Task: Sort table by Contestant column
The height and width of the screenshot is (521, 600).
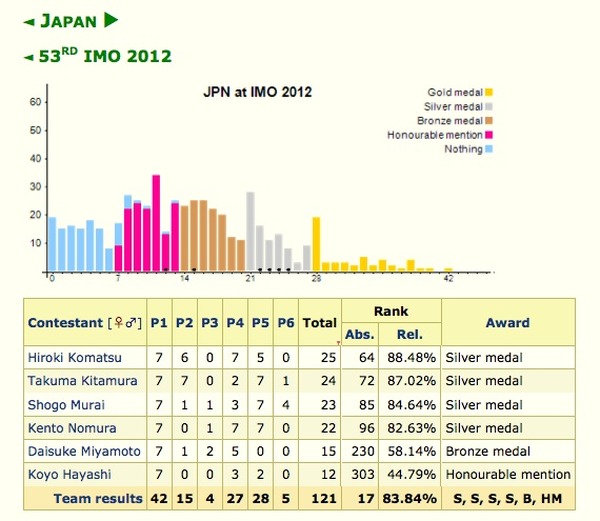Action: [x=65, y=322]
